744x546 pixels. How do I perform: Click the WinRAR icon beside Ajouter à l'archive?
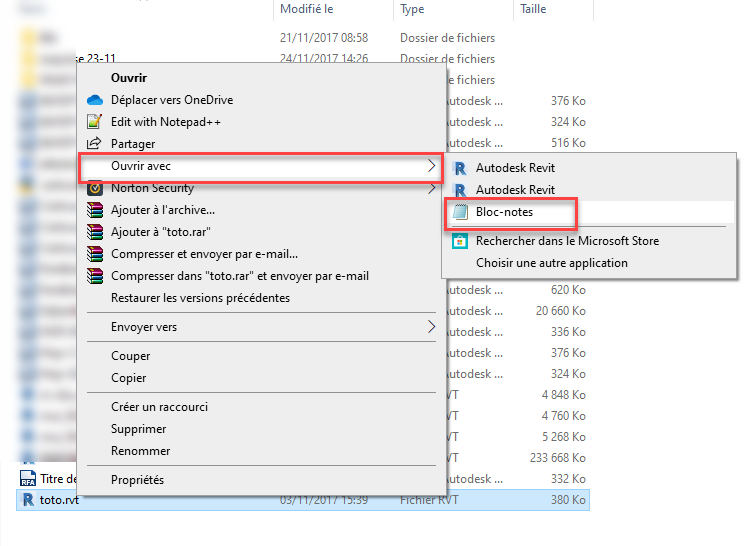pos(95,210)
